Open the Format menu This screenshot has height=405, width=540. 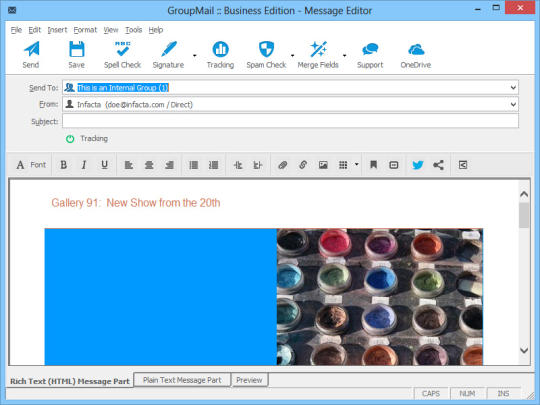point(85,30)
